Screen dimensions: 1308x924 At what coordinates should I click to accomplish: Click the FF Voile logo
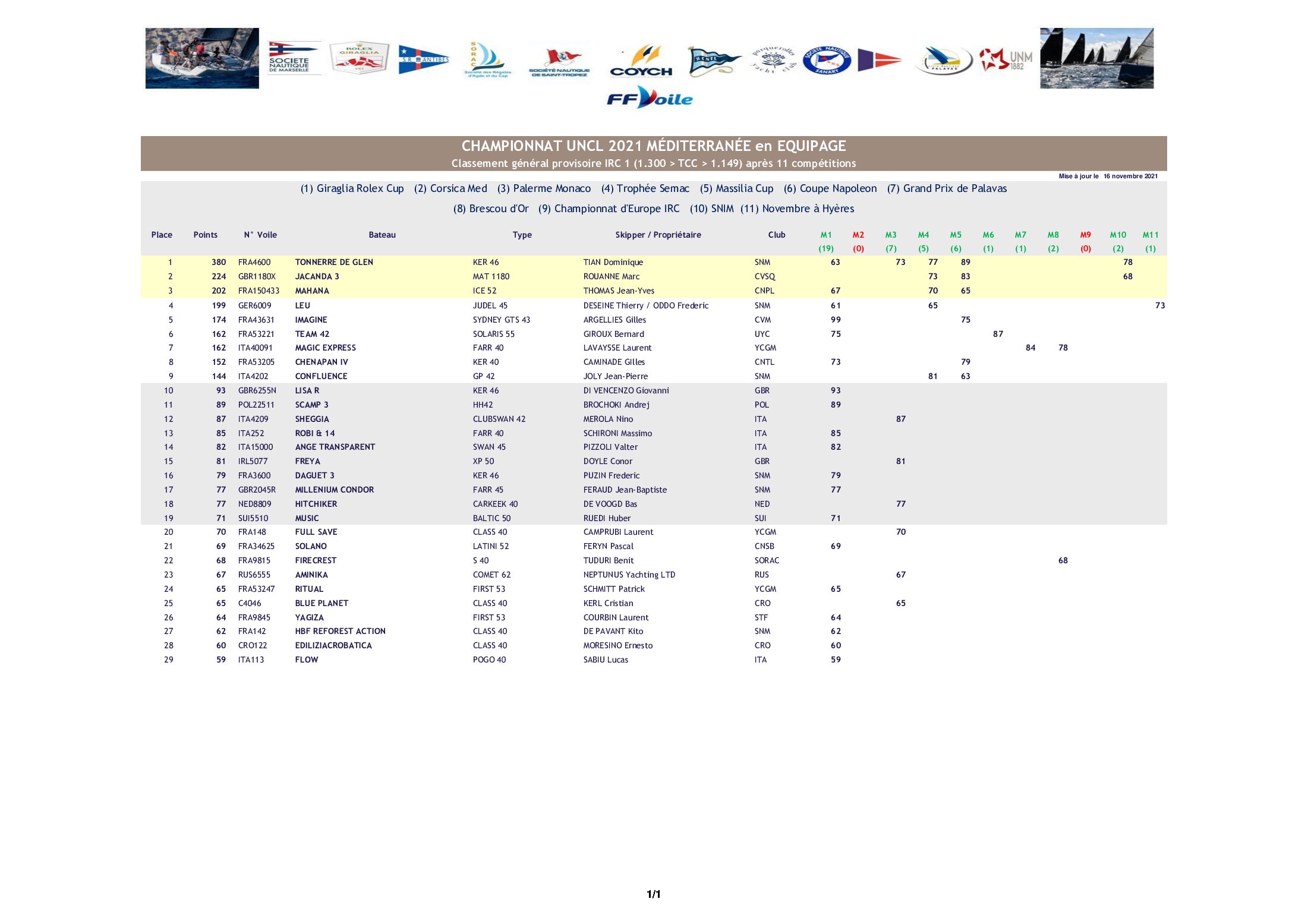(650, 97)
